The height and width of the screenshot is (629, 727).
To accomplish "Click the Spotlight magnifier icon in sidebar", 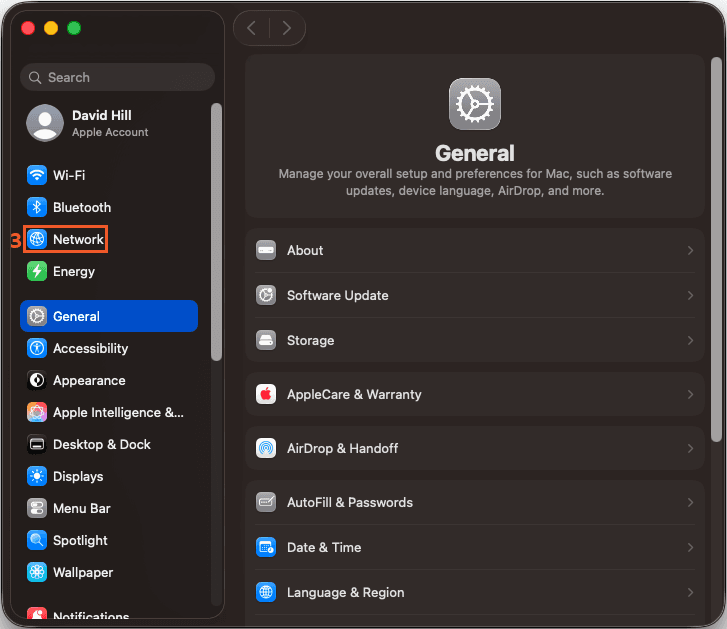I will tap(37, 540).
